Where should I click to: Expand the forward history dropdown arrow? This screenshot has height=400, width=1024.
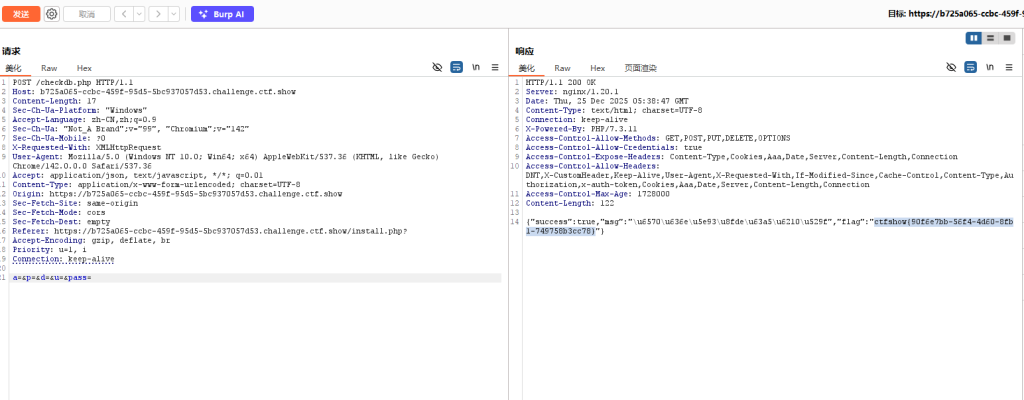tap(174, 14)
